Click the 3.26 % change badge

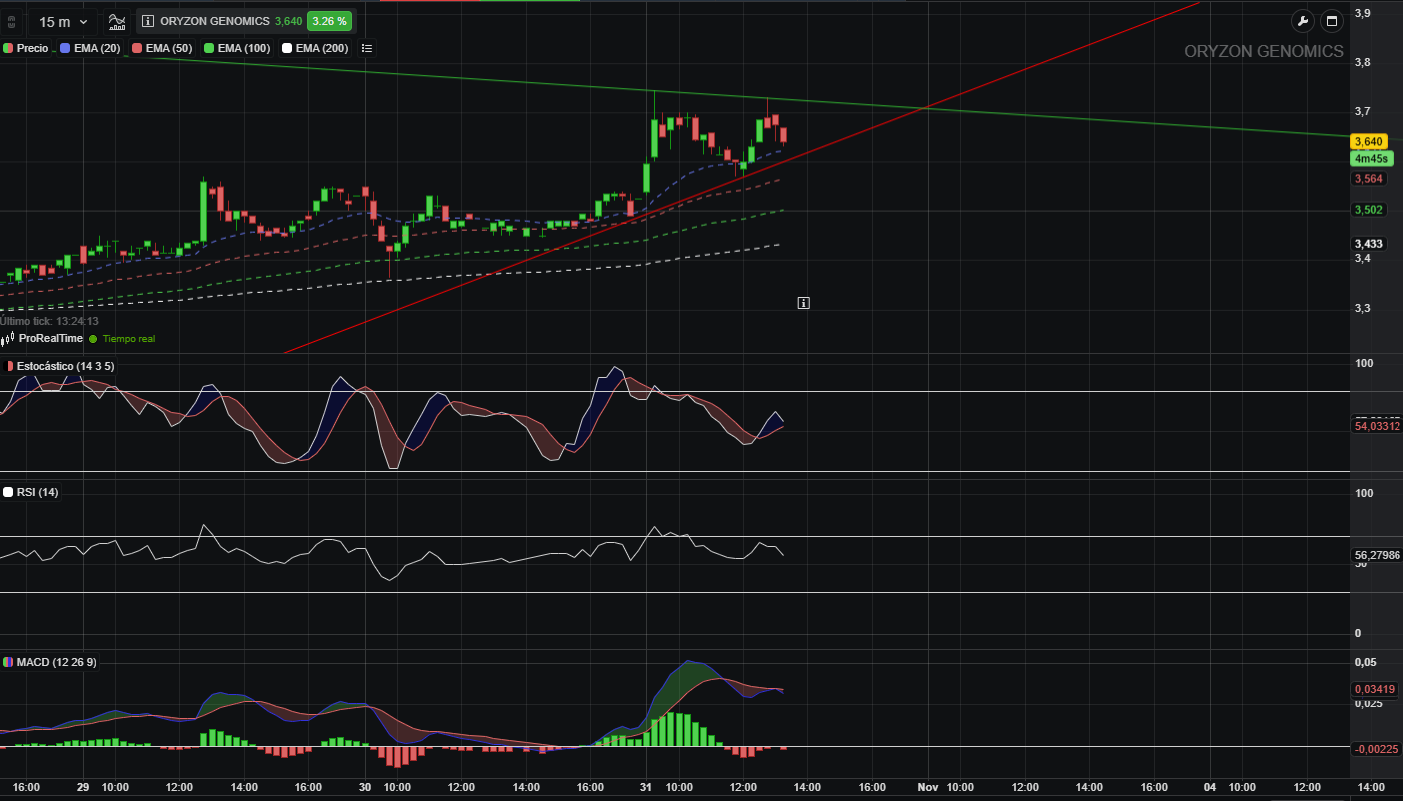tap(329, 21)
